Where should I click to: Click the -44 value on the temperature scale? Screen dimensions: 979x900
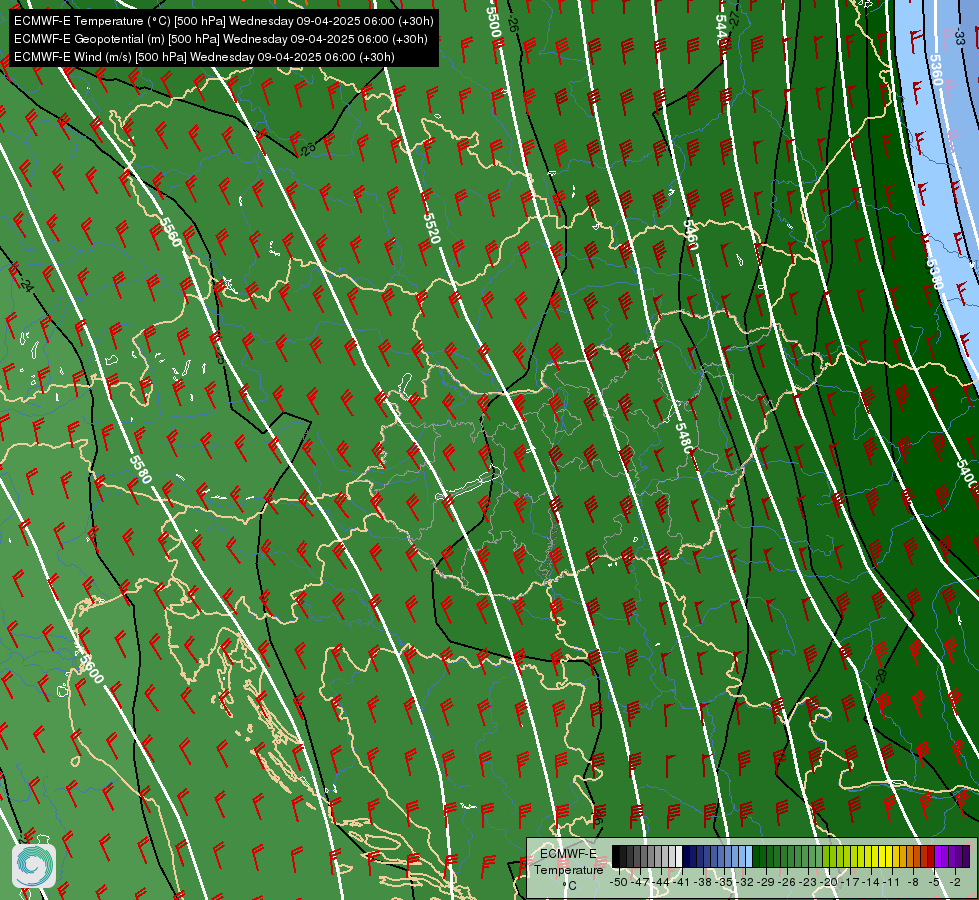(661, 882)
